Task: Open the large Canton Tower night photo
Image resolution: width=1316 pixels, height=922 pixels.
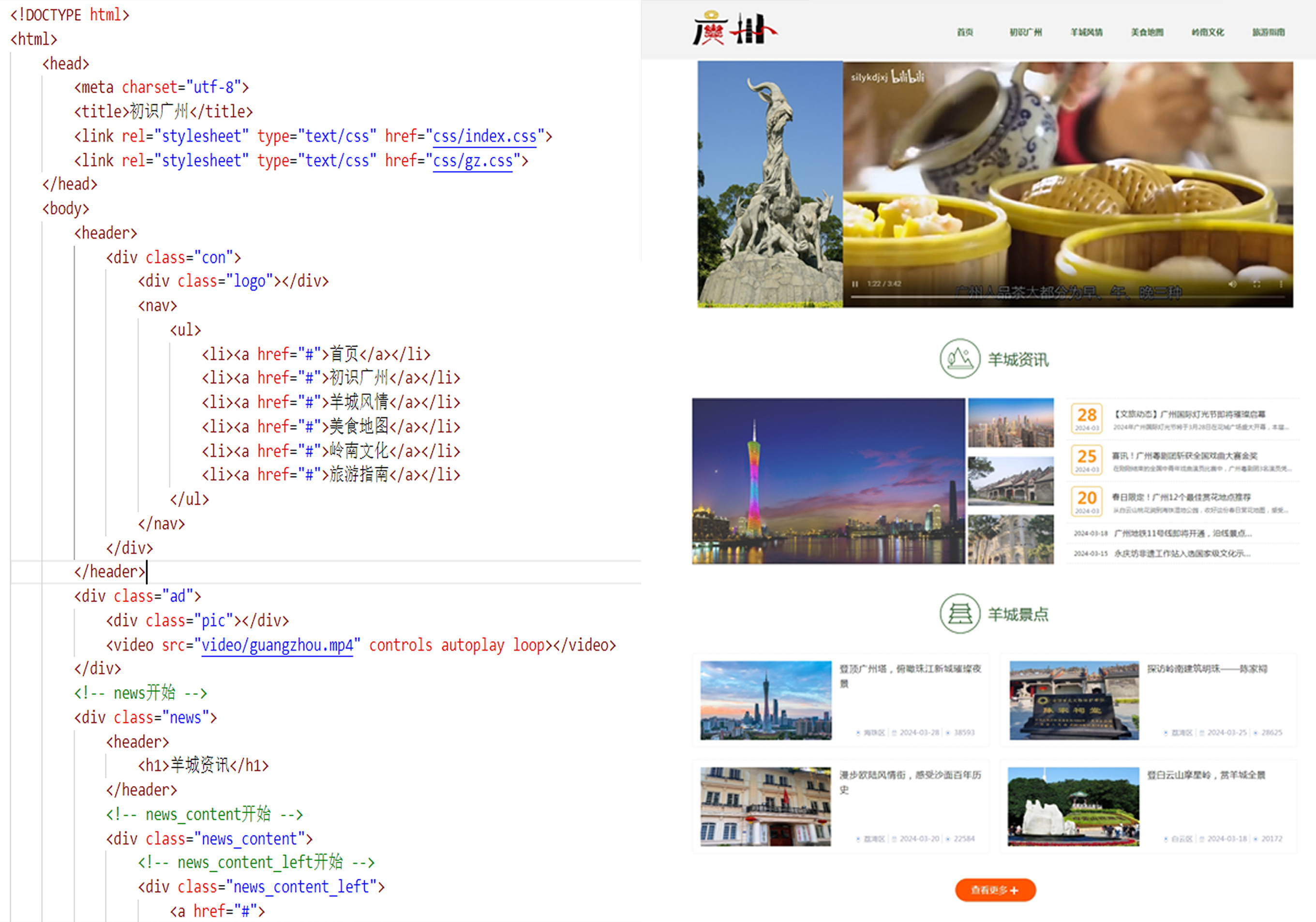Action: [828, 481]
